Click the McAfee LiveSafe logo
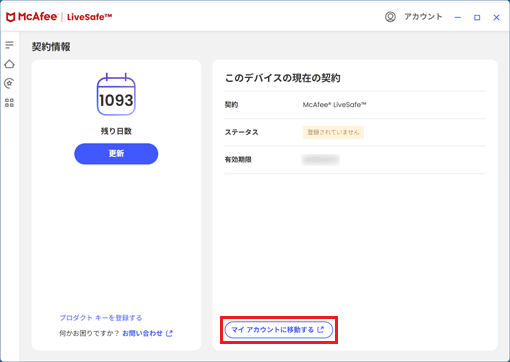This screenshot has width=510, height=362. tap(59, 17)
